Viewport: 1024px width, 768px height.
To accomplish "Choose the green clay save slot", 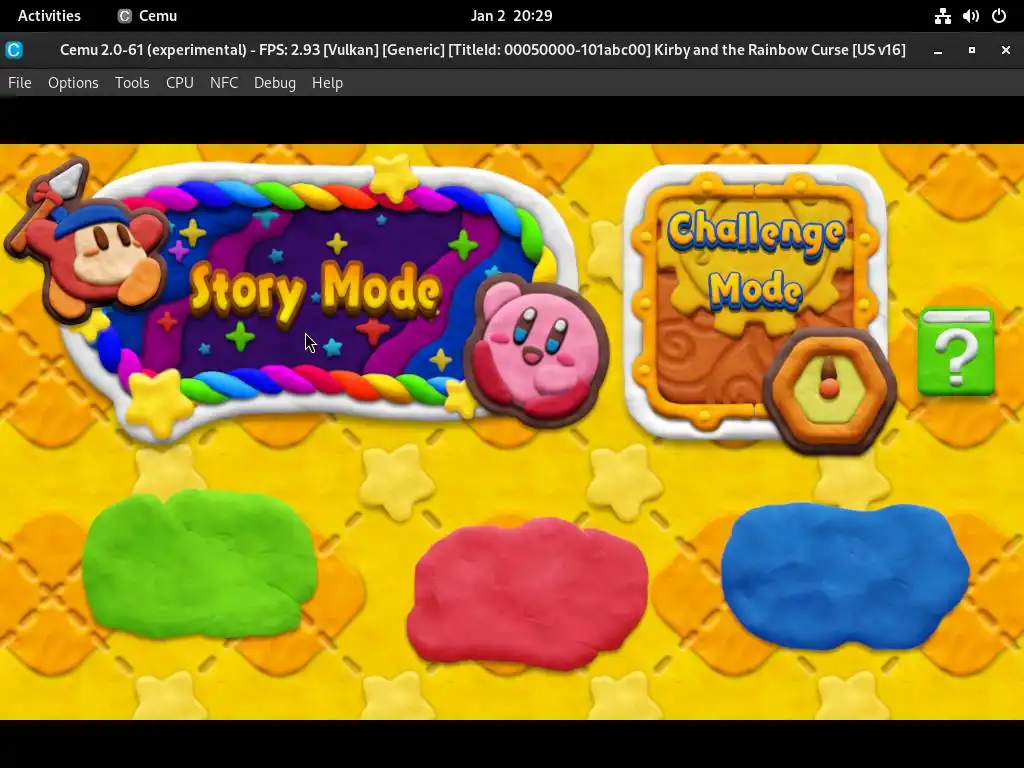I will pyautogui.click(x=199, y=565).
